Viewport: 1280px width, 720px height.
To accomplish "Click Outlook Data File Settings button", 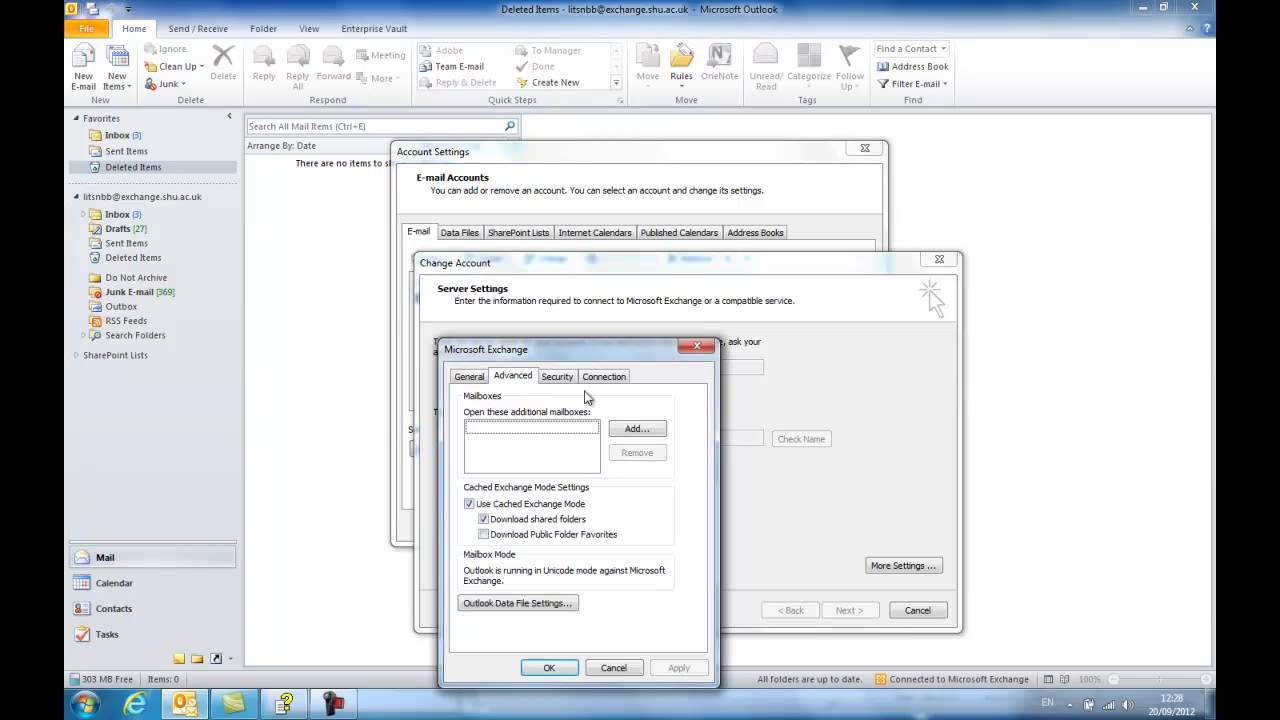I will (x=518, y=603).
